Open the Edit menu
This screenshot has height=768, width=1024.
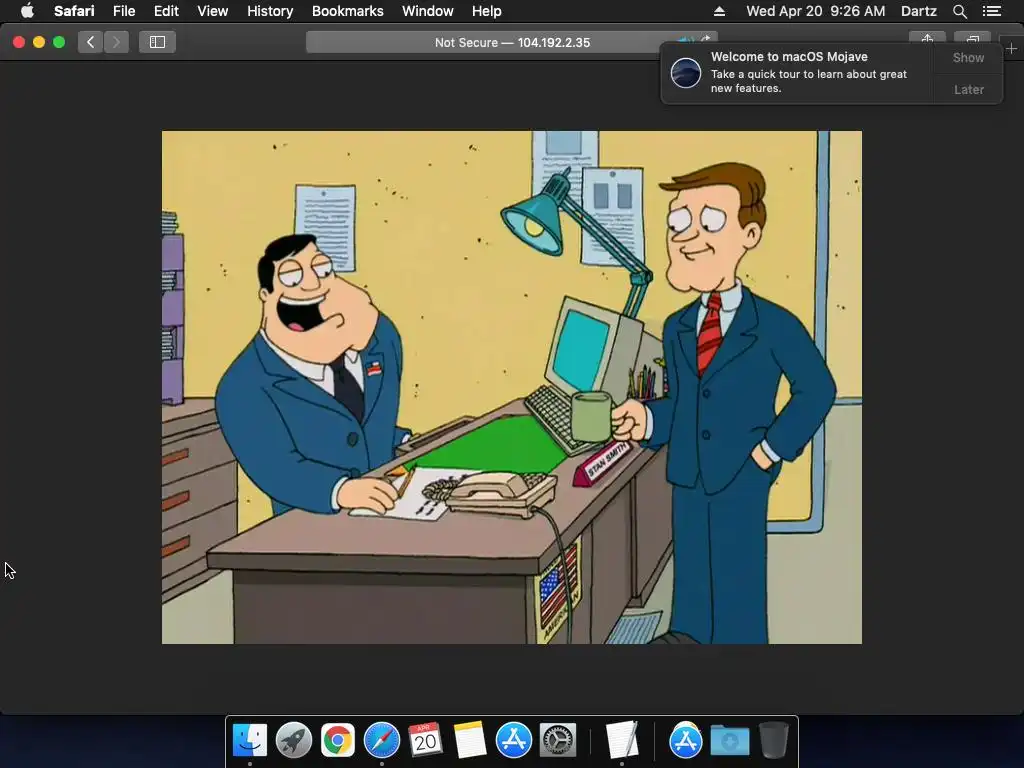pos(166,11)
